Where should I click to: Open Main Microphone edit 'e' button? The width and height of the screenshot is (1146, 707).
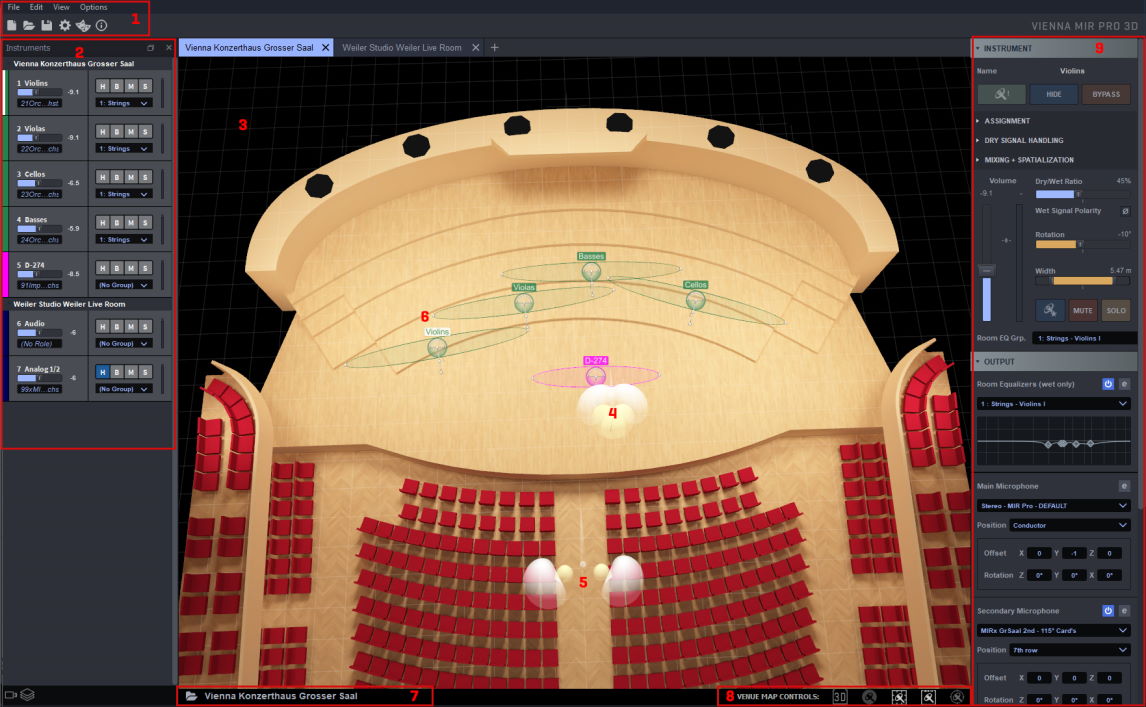pos(1124,486)
